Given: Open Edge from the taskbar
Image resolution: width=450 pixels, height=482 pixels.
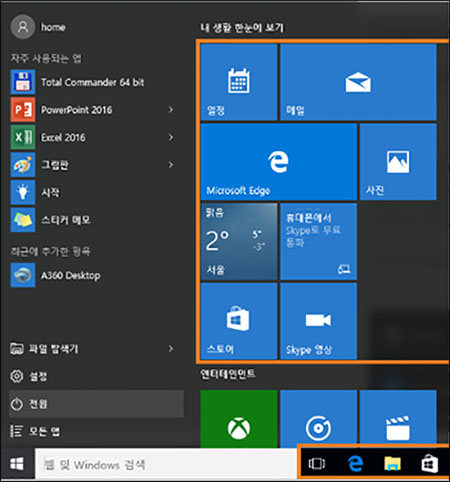Looking at the screenshot, I should [x=355, y=464].
